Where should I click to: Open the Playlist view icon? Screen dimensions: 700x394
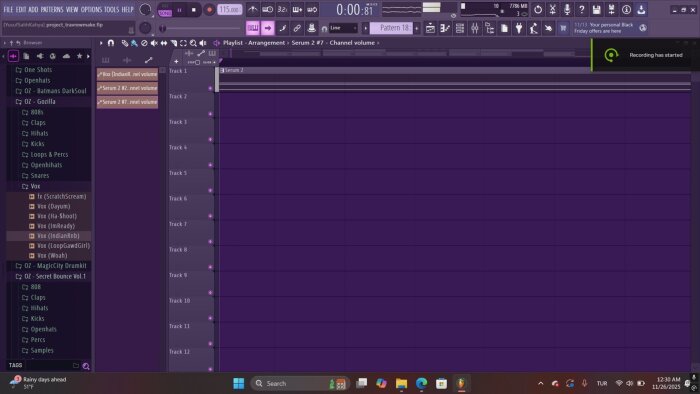coord(430,28)
